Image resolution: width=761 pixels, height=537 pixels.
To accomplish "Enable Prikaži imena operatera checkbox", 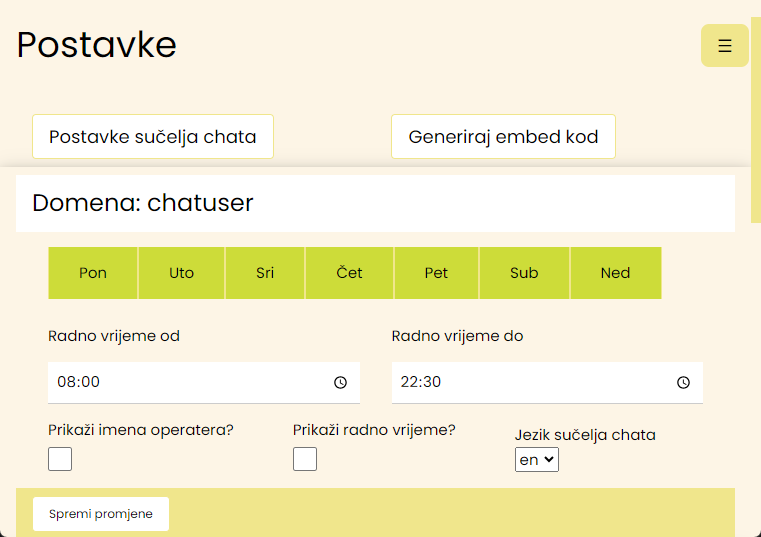I will click(x=60, y=459).
